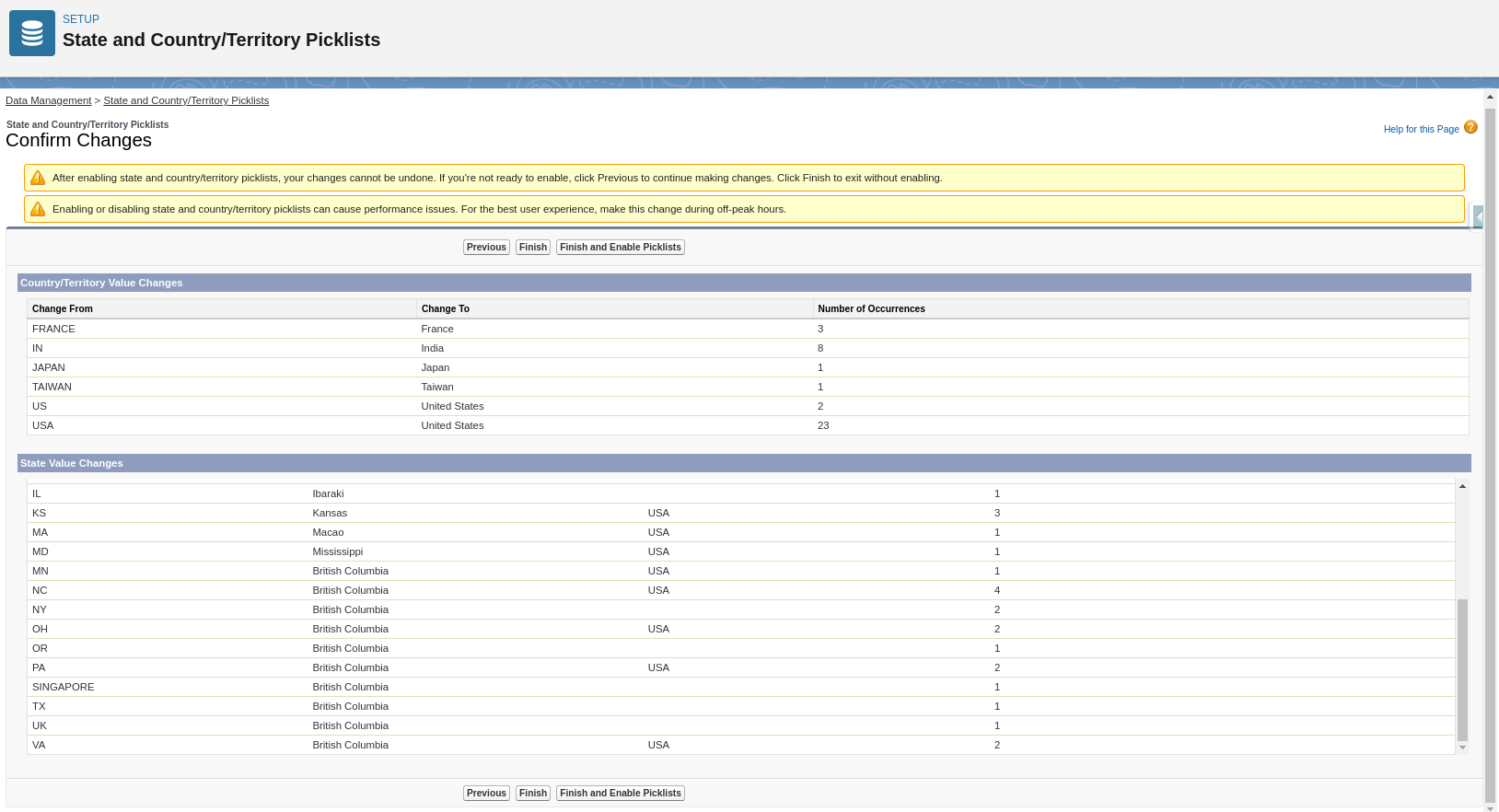This screenshot has height=812, width=1499.
Task: Click the main page vertical scrollbar
Action: click(x=1490, y=455)
